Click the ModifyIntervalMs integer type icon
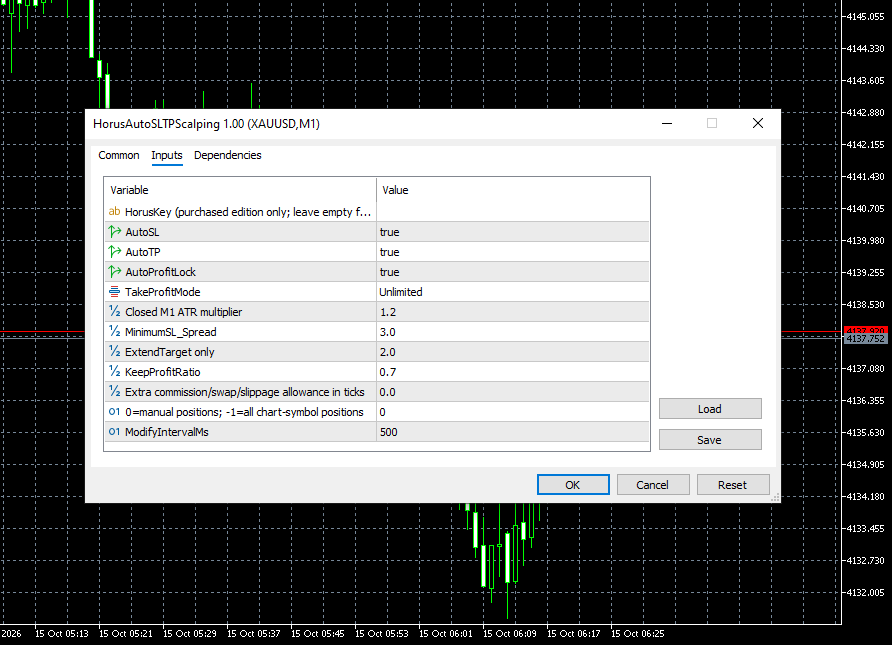Viewport: 892px width, 645px height. (114, 432)
